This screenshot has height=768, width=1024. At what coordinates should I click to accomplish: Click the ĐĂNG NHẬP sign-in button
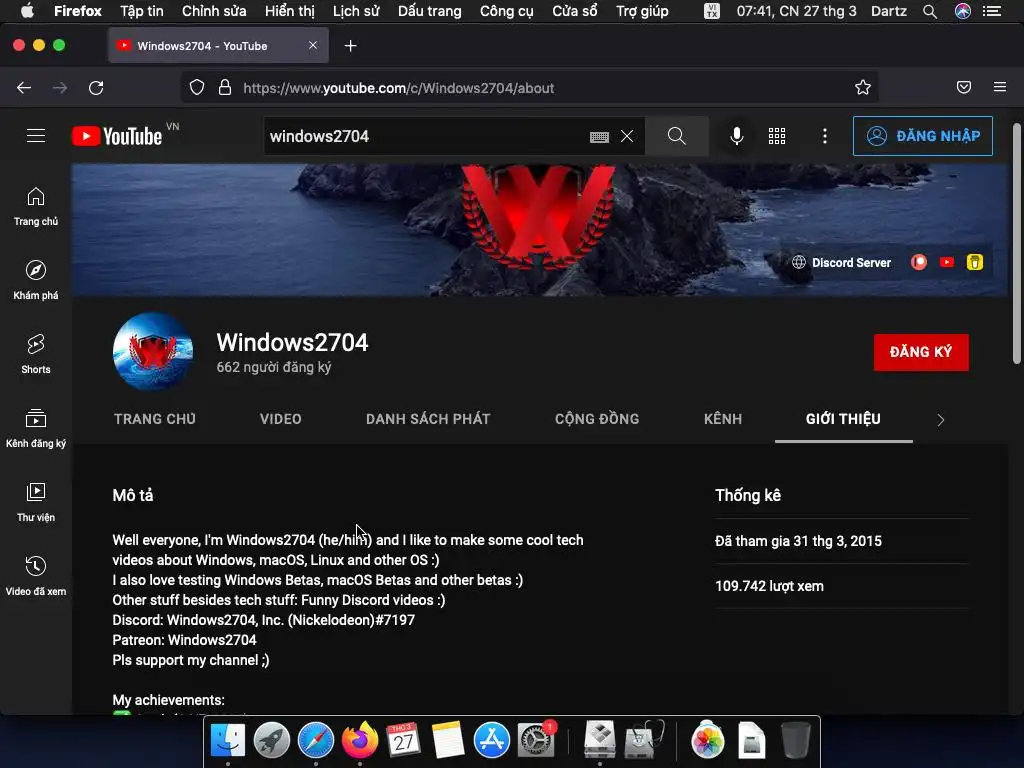pos(923,136)
